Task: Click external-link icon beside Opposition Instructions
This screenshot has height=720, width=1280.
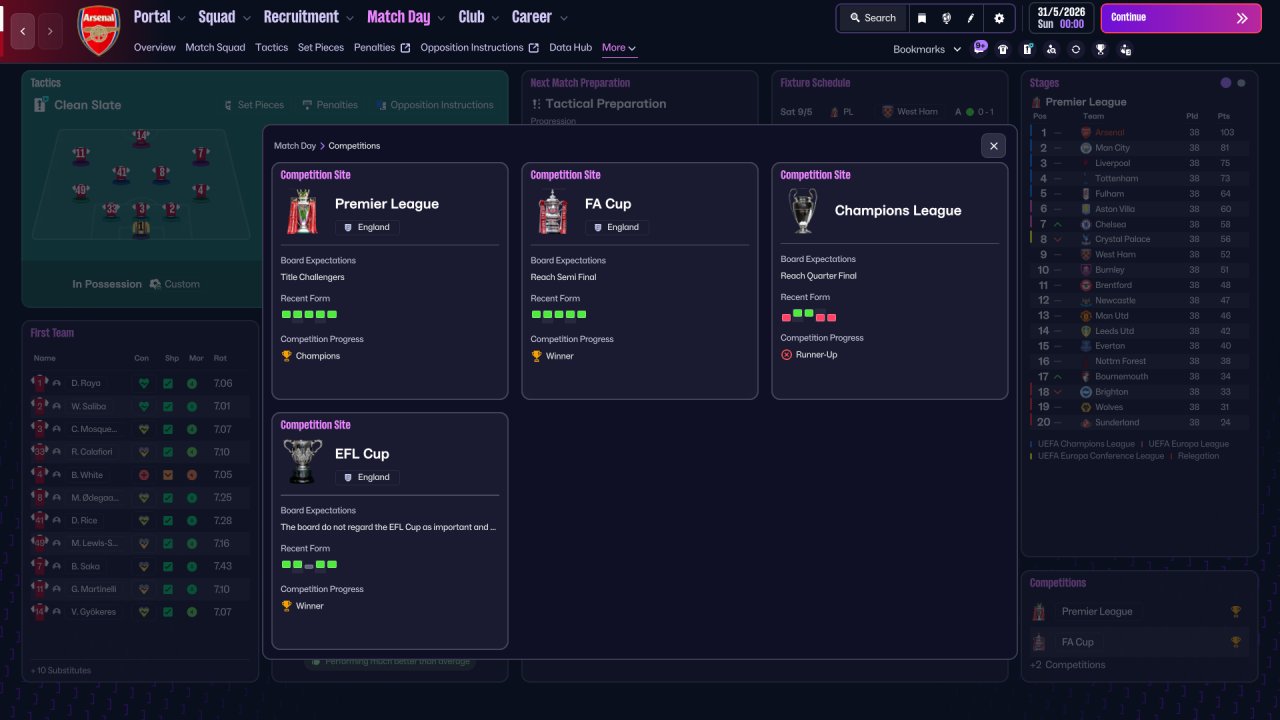Action: pos(533,48)
